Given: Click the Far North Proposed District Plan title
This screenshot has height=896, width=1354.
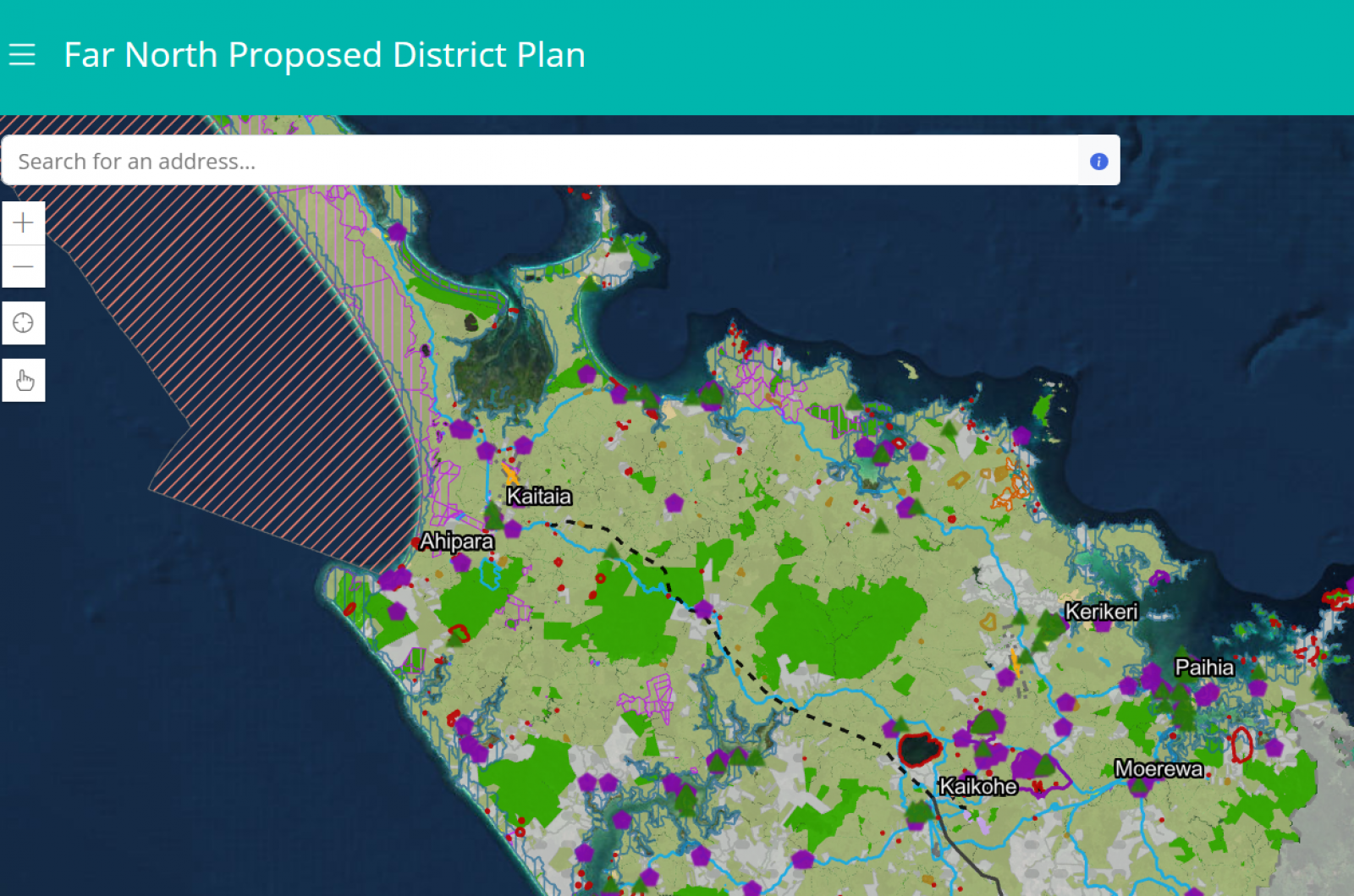Looking at the screenshot, I should [x=324, y=55].
